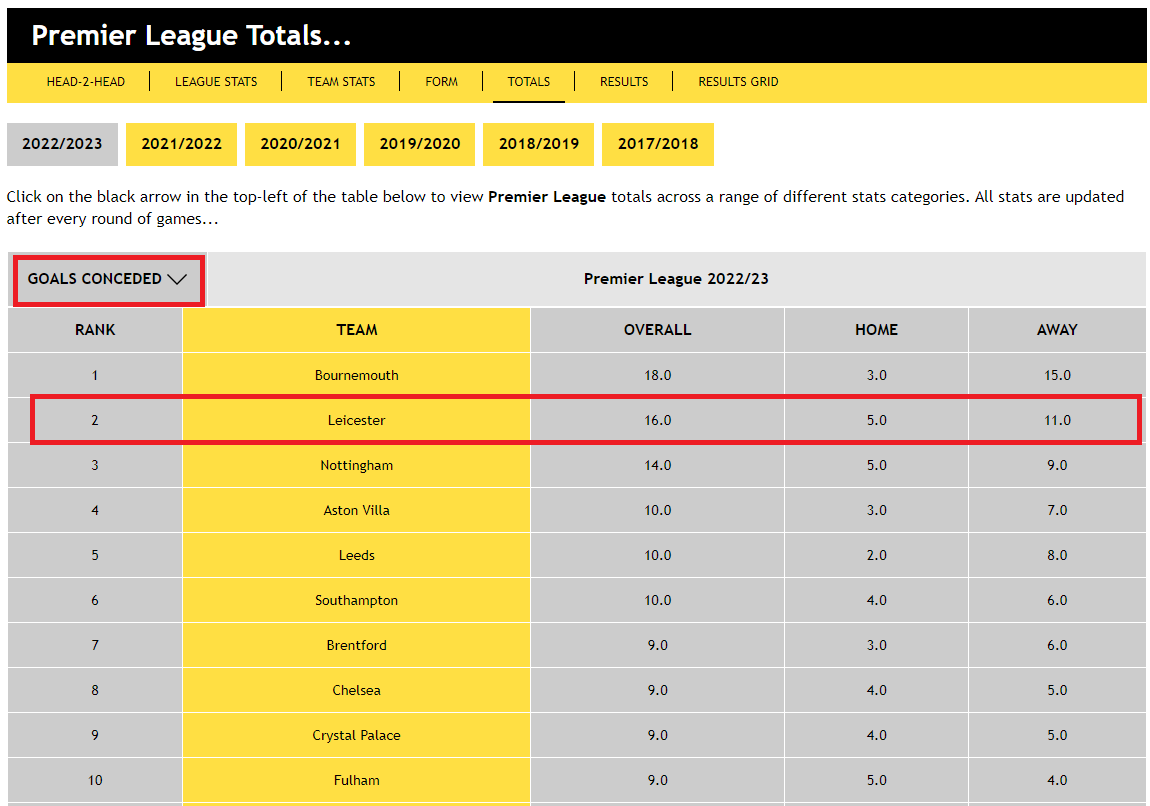The image size is (1150, 806).
Task: Open the RESULTS tab
Action: 623,81
